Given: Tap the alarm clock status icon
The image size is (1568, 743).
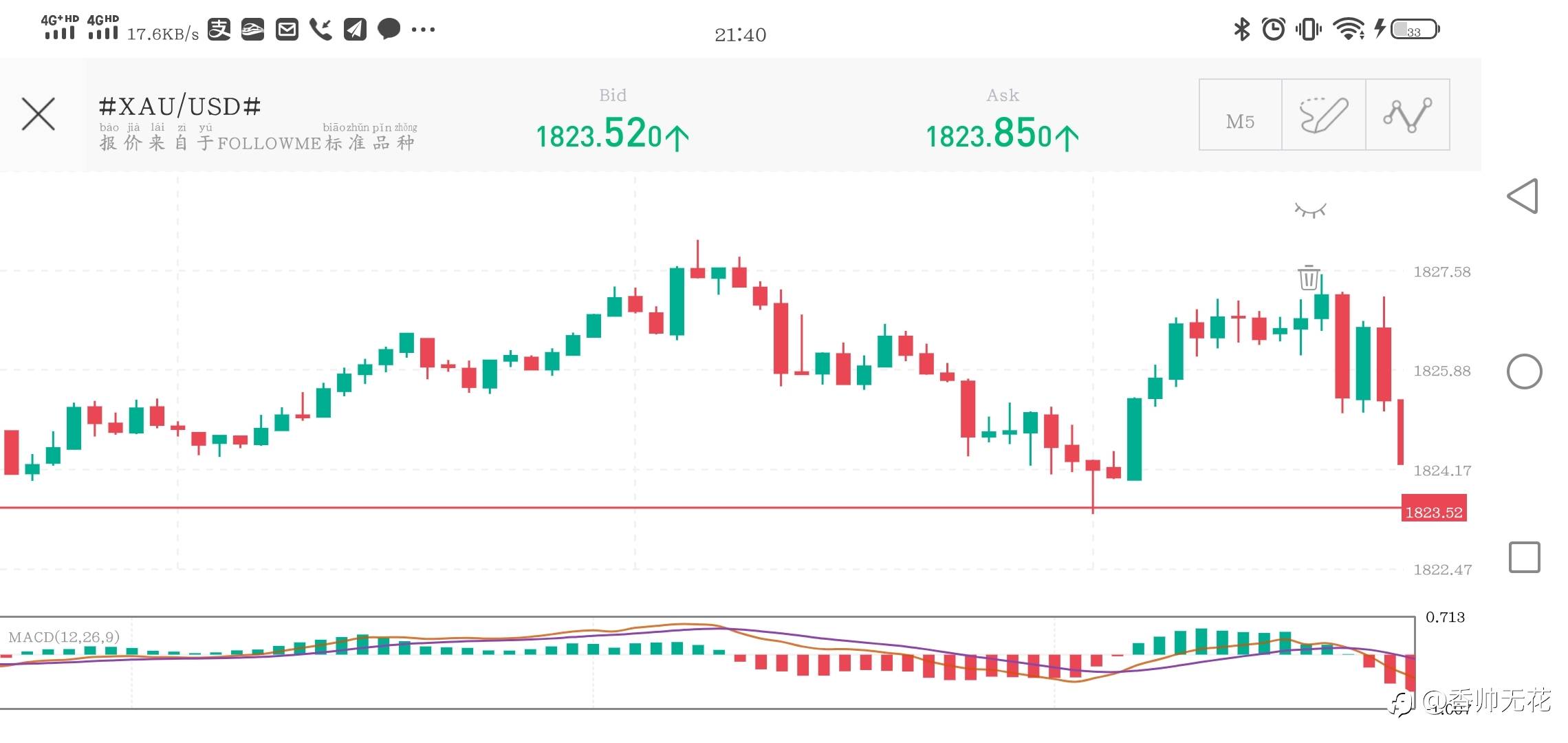Looking at the screenshot, I should coord(1273,29).
